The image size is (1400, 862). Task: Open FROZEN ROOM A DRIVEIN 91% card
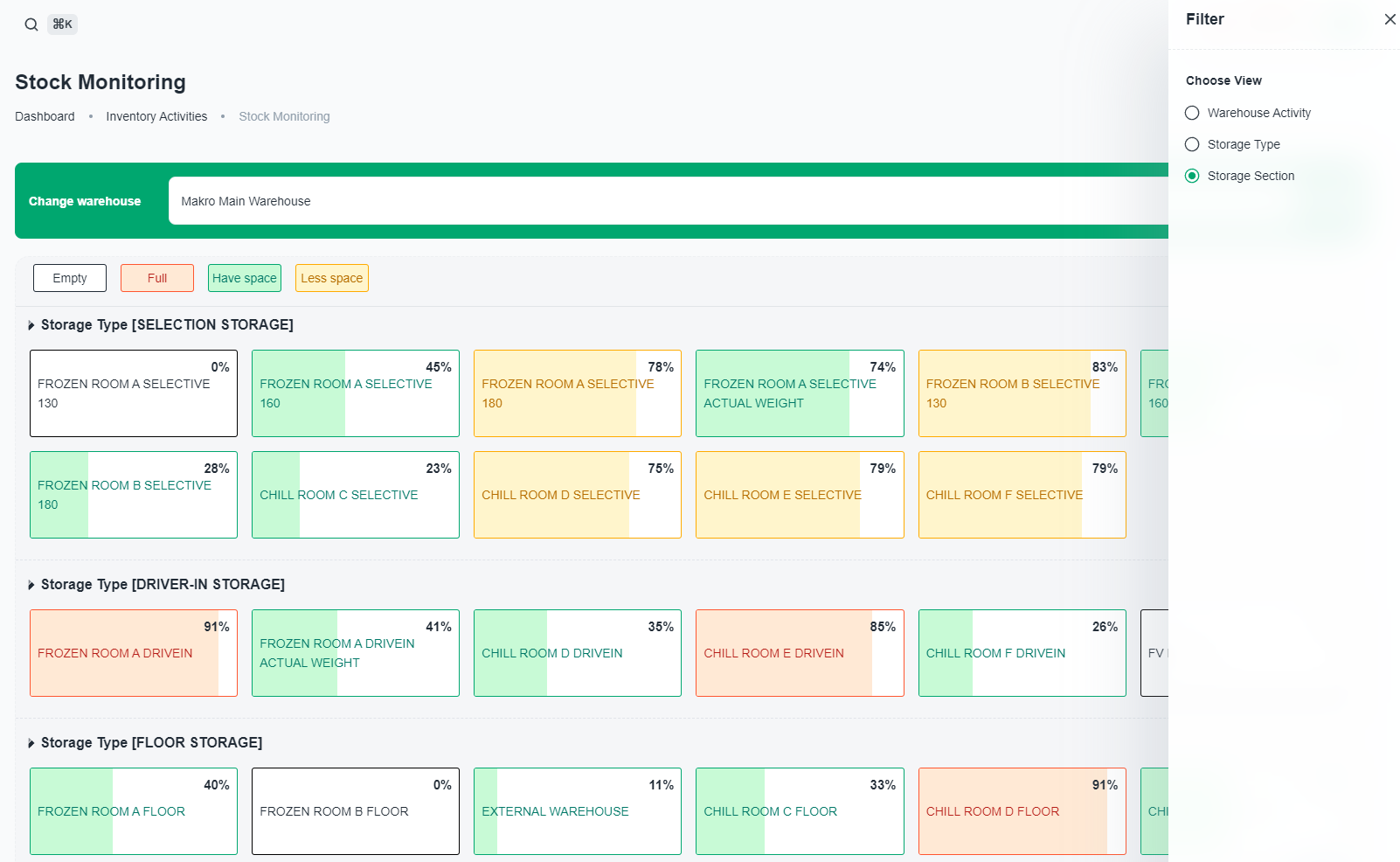134,653
